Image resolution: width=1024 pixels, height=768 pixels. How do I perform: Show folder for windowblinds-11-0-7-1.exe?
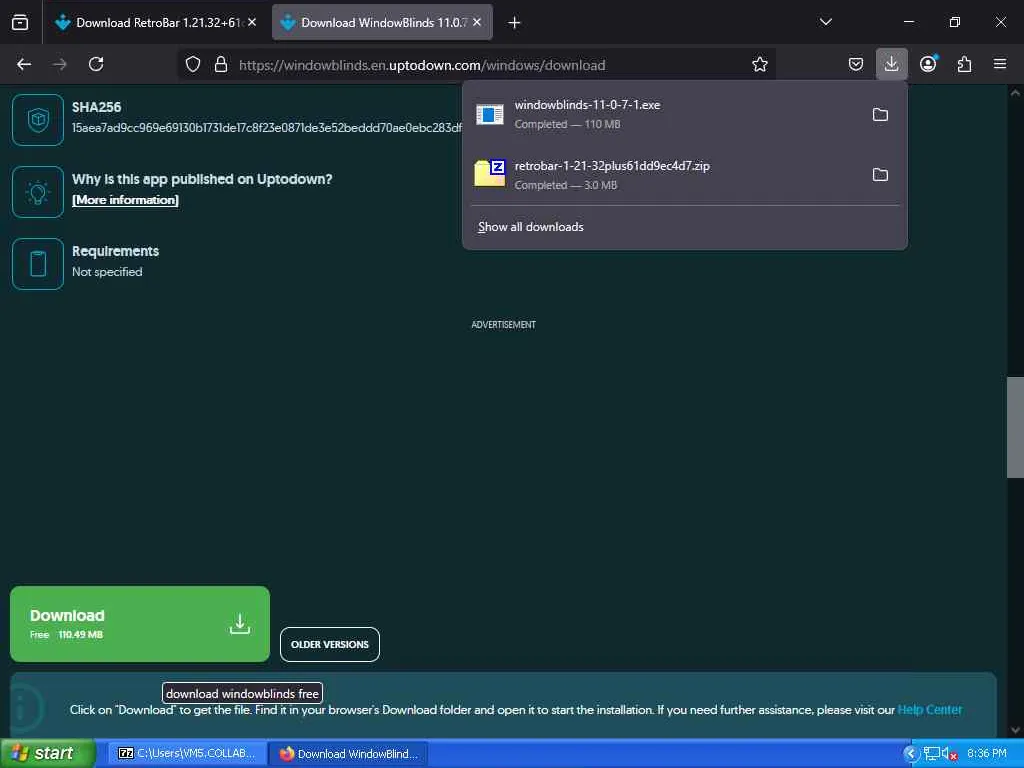(x=880, y=114)
